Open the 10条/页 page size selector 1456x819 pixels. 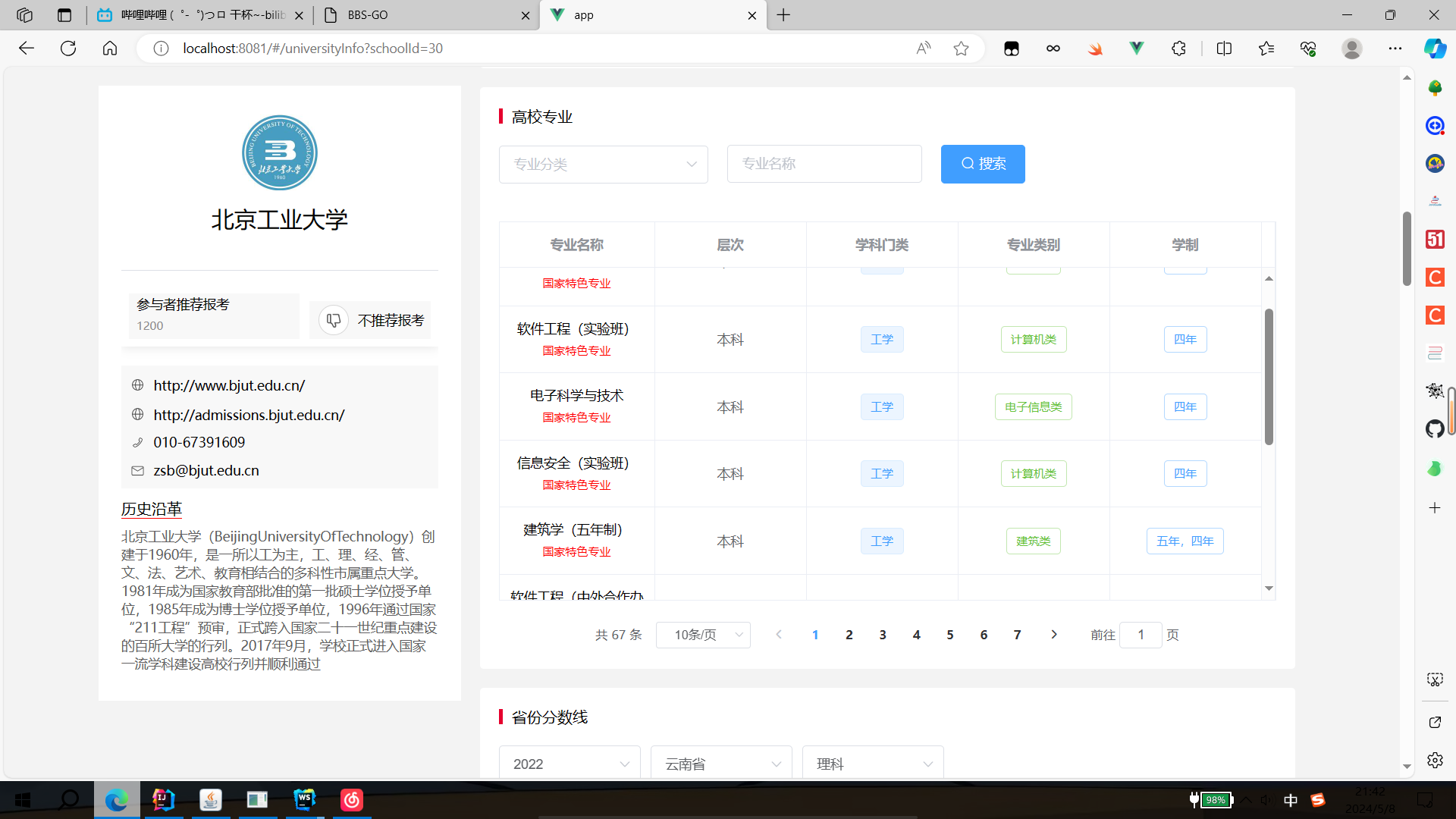pyautogui.click(x=703, y=635)
